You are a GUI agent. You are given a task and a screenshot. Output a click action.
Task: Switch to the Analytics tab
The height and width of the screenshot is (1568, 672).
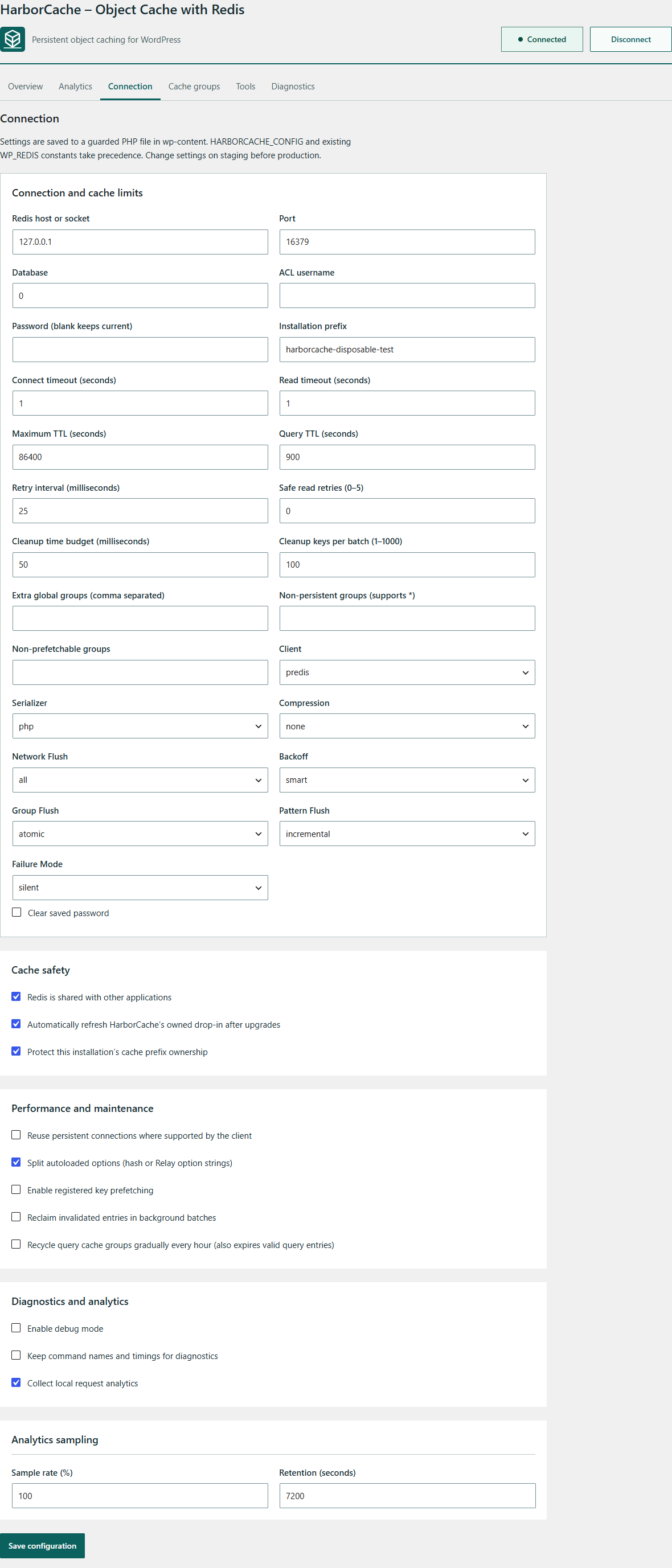click(76, 87)
